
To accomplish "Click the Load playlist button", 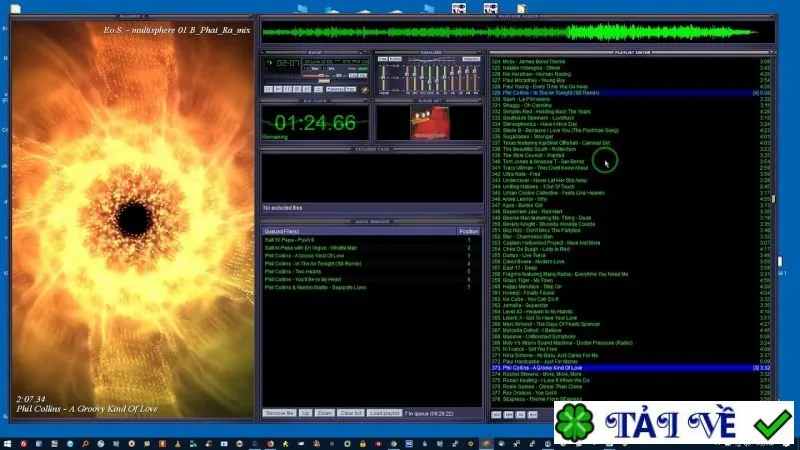I will coord(385,413).
